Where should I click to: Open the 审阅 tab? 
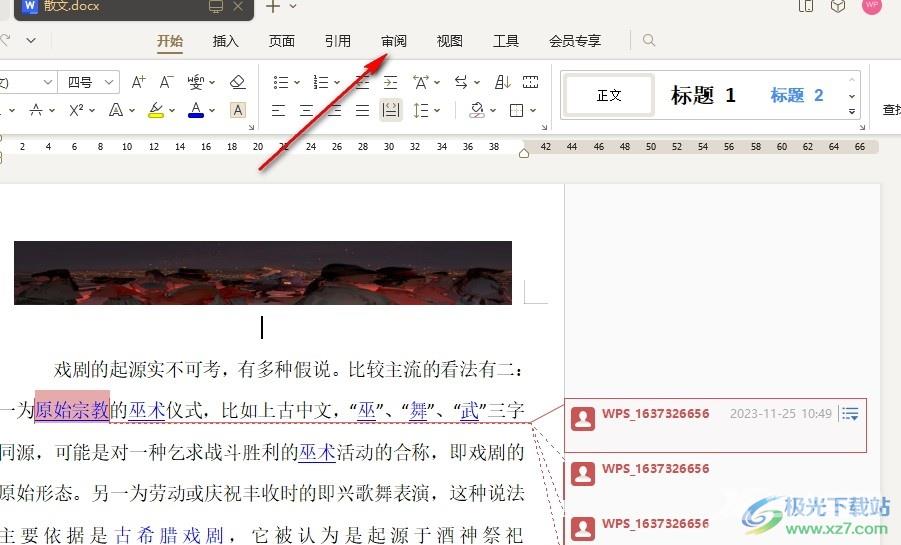coord(394,41)
